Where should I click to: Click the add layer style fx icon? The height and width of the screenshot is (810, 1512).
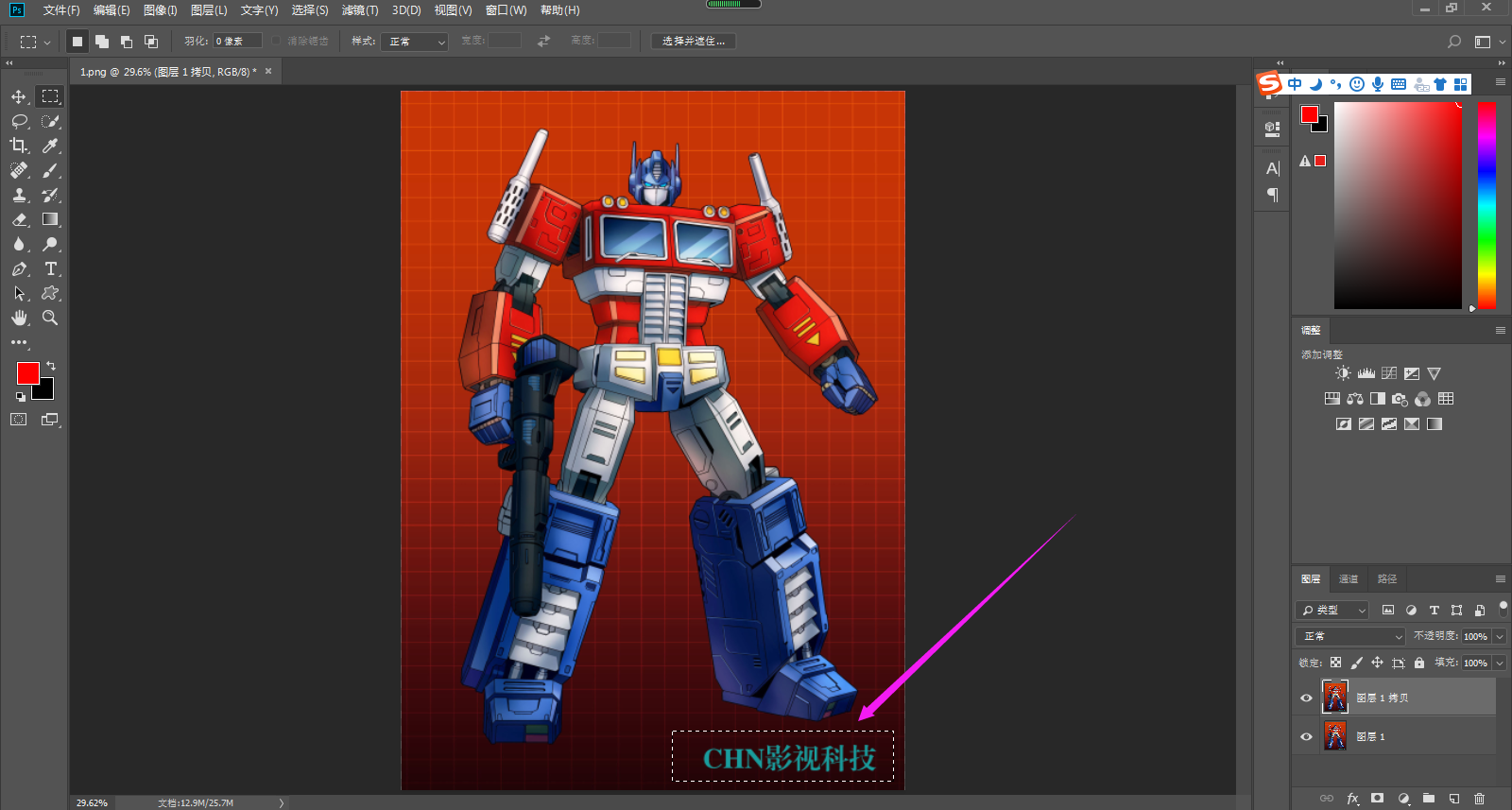pyautogui.click(x=1352, y=799)
